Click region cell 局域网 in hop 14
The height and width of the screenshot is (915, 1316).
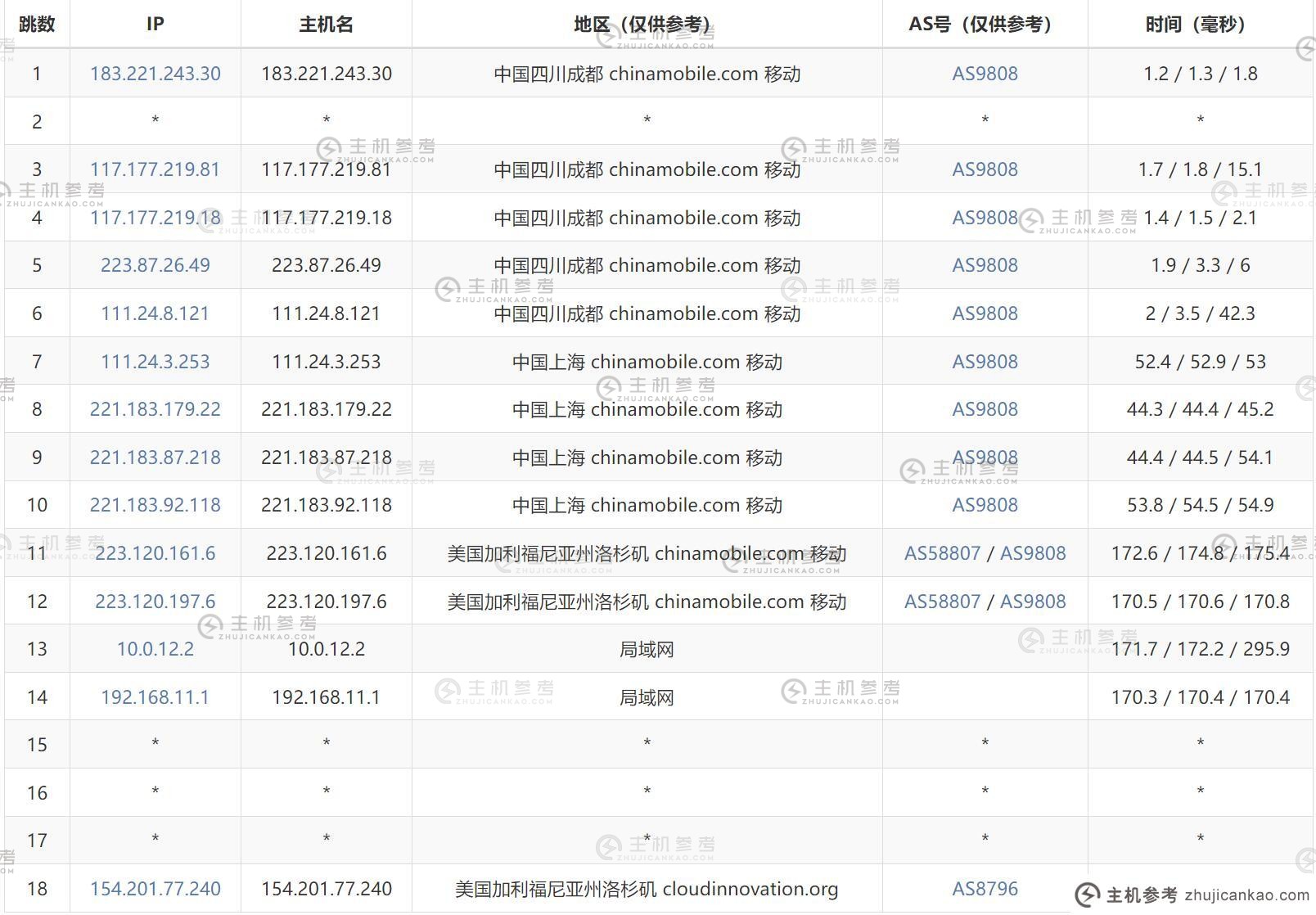tap(647, 697)
